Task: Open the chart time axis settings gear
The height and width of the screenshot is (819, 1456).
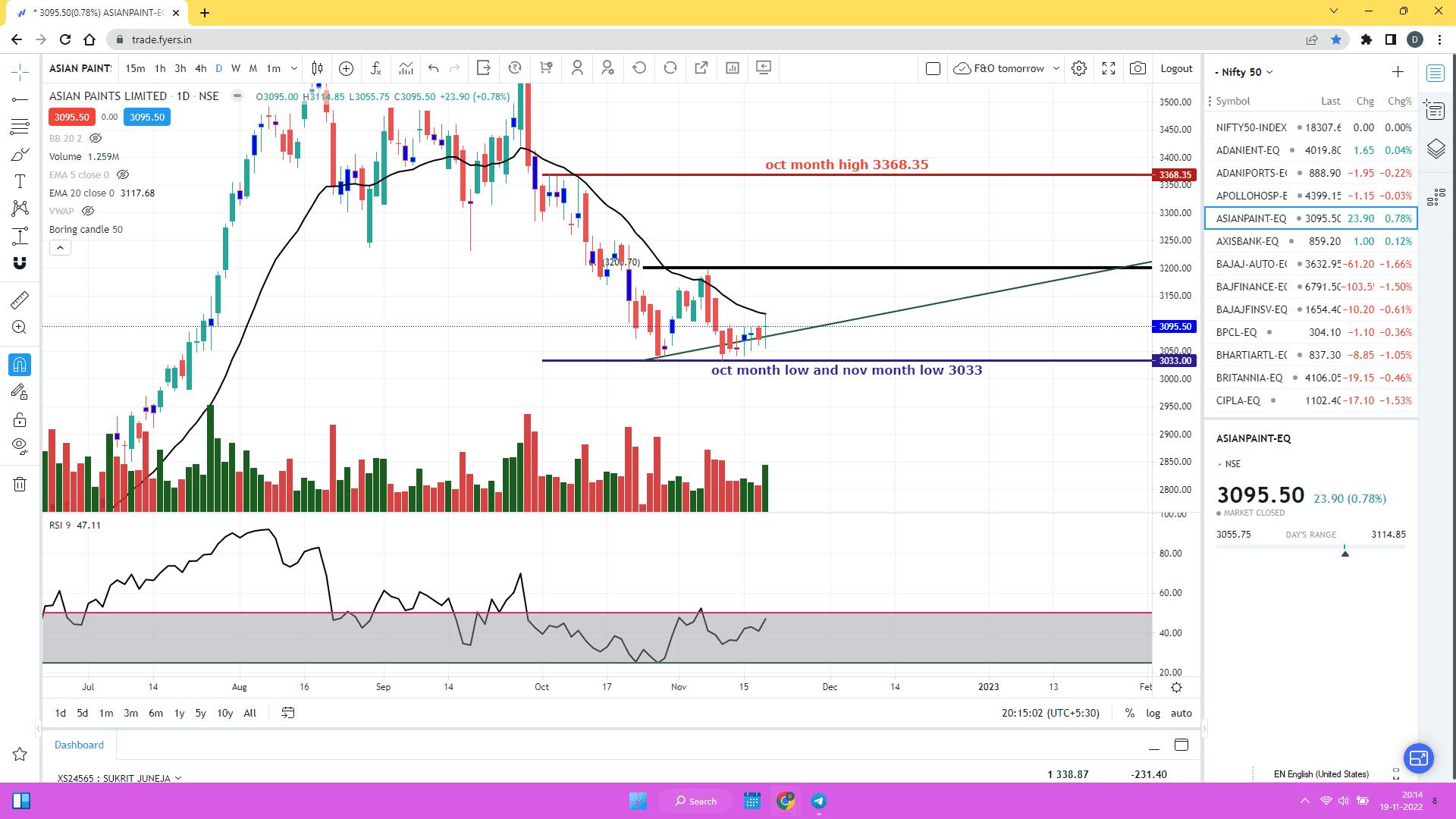Action: (x=1176, y=687)
